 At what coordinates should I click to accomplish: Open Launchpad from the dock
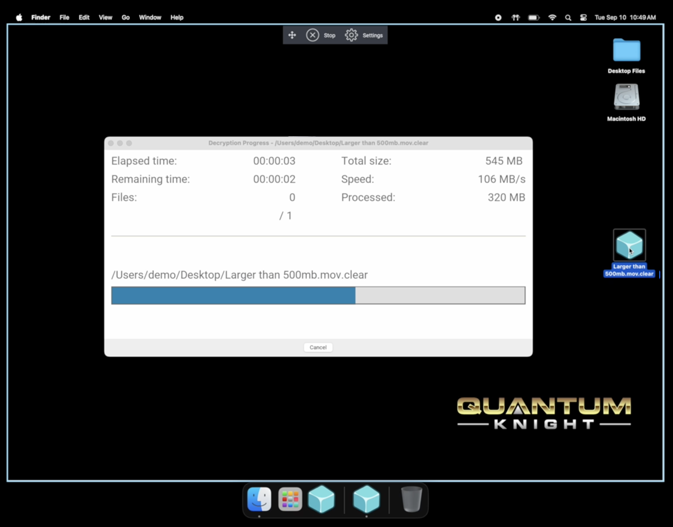tap(290, 499)
